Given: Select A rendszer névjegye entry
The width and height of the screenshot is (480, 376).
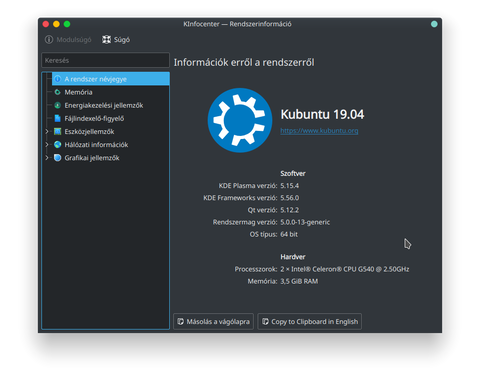Looking at the screenshot, I should click(110, 79).
